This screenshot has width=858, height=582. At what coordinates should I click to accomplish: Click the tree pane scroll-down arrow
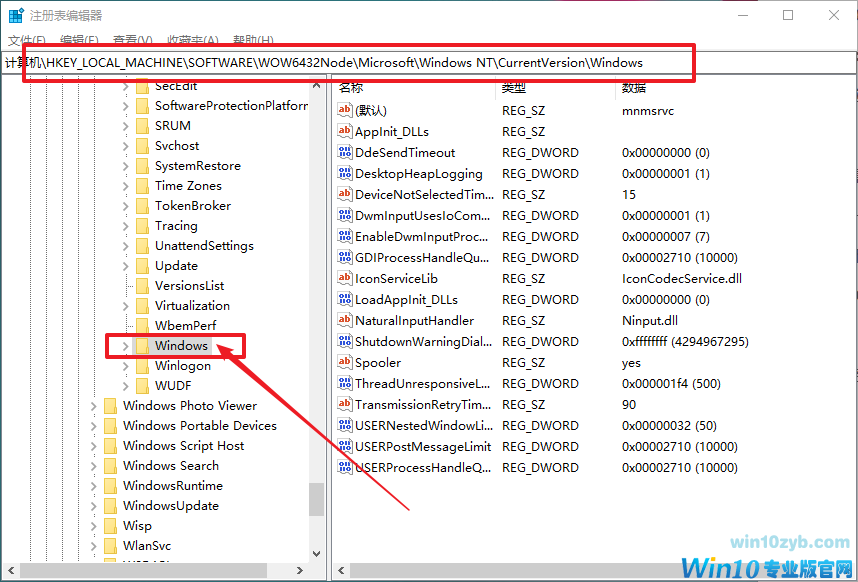(x=316, y=553)
